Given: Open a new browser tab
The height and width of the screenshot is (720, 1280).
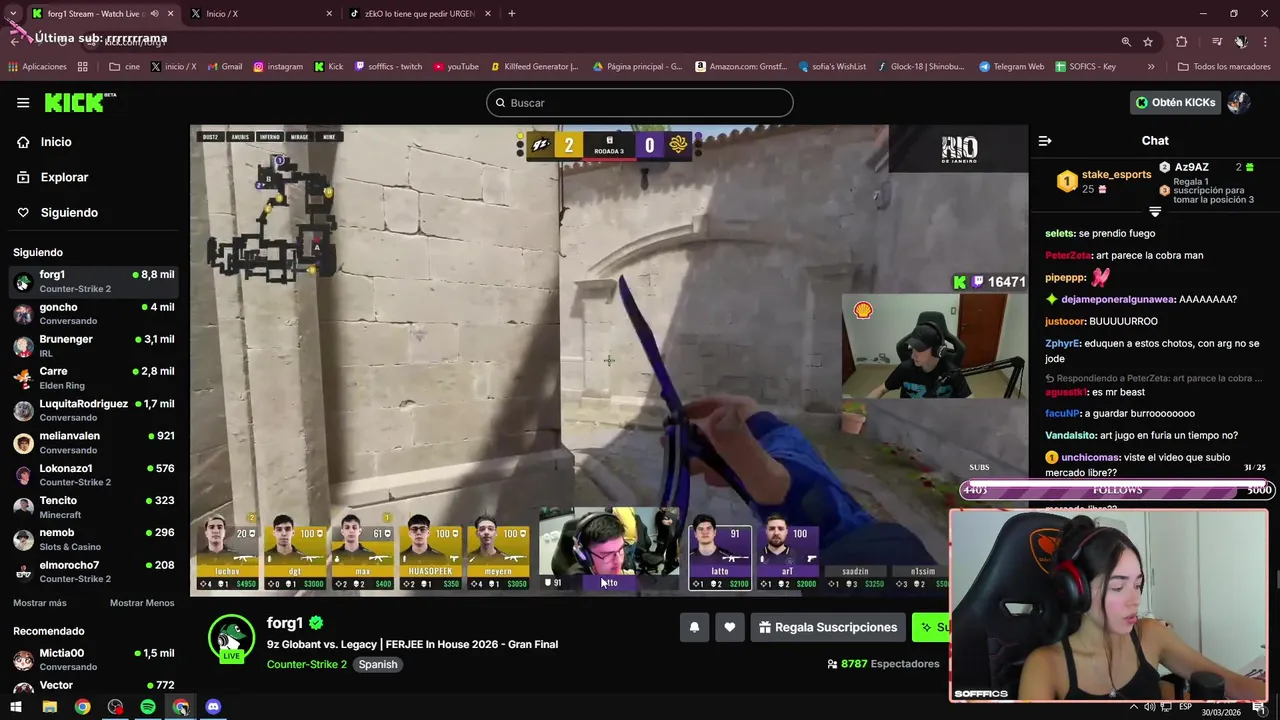Looking at the screenshot, I should (x=511, y=14).
